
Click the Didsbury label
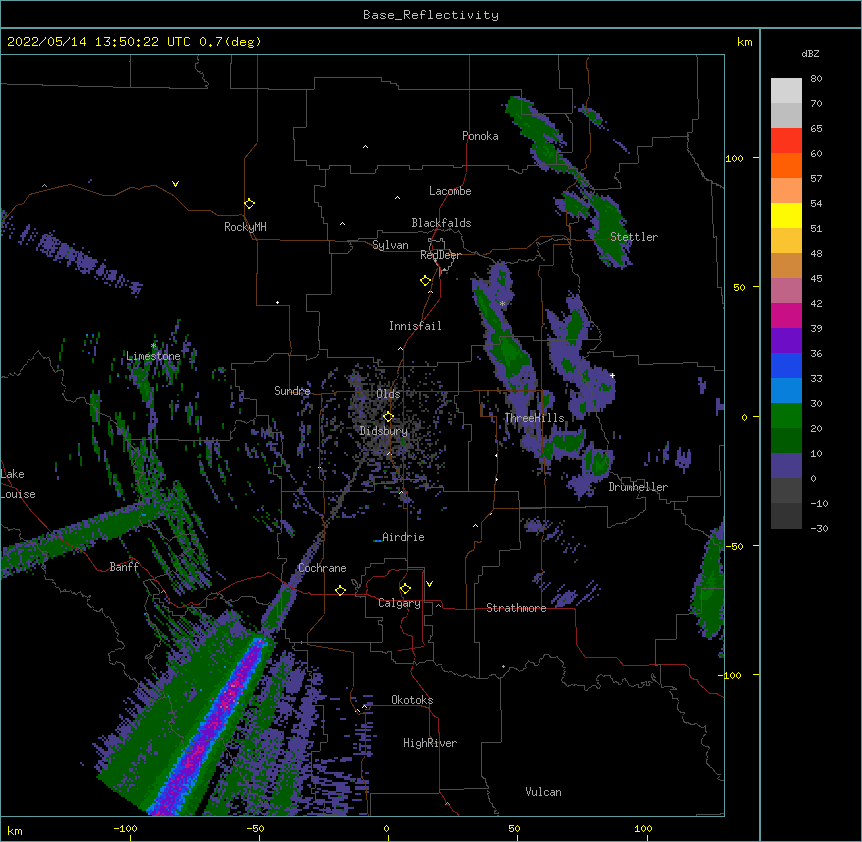pyautogui.click(x=383, y=431)
